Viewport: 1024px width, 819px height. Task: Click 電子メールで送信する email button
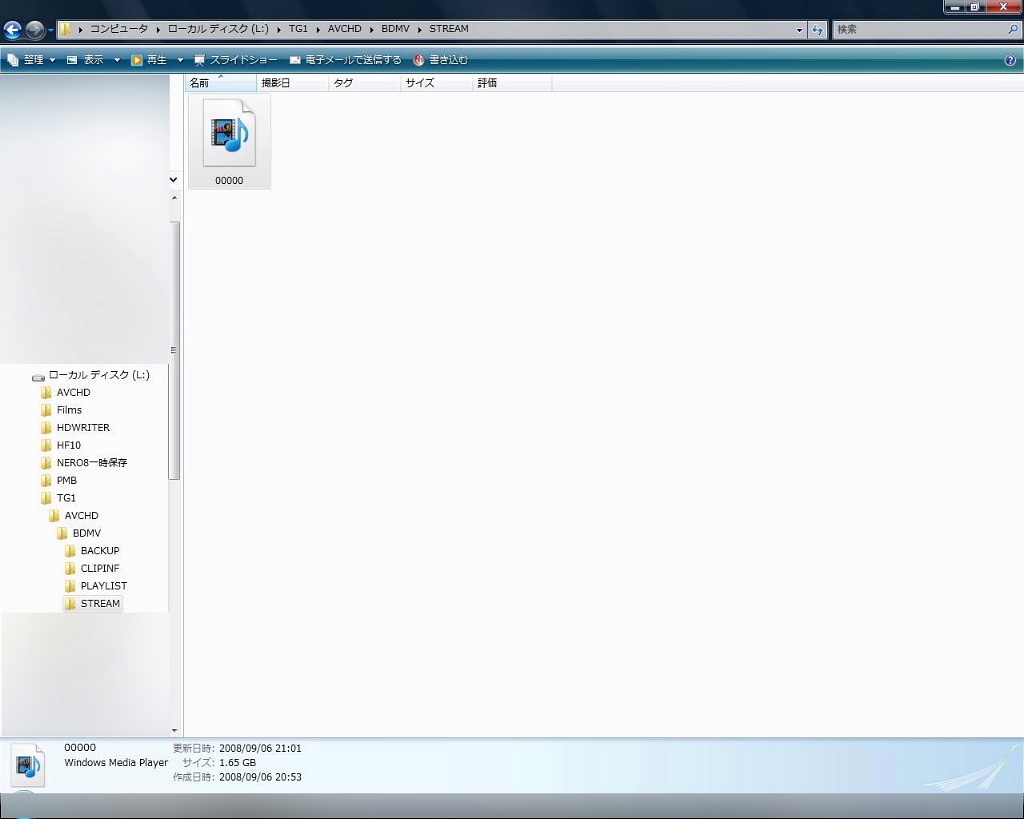345,60
